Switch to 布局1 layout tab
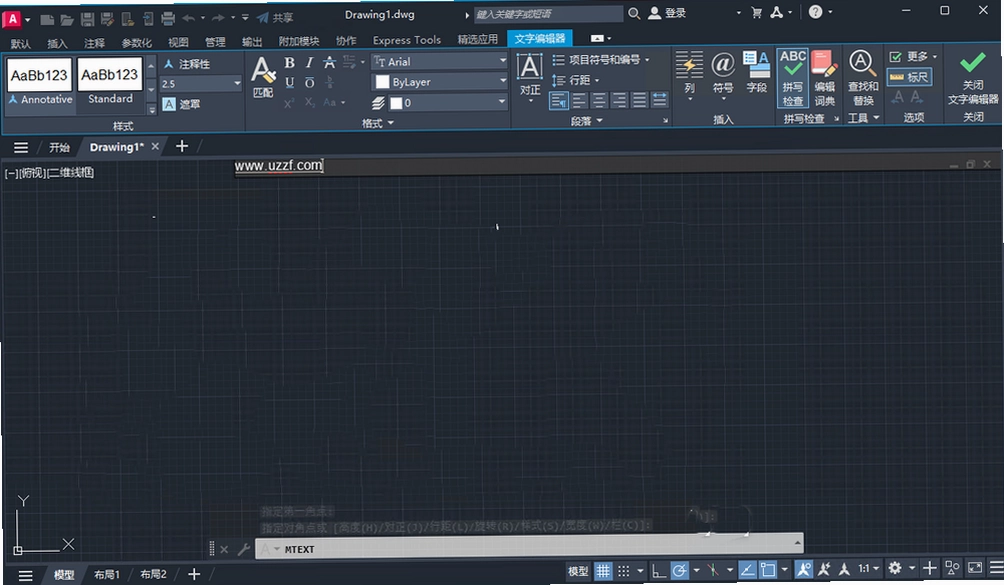 (x=107, y=574)
